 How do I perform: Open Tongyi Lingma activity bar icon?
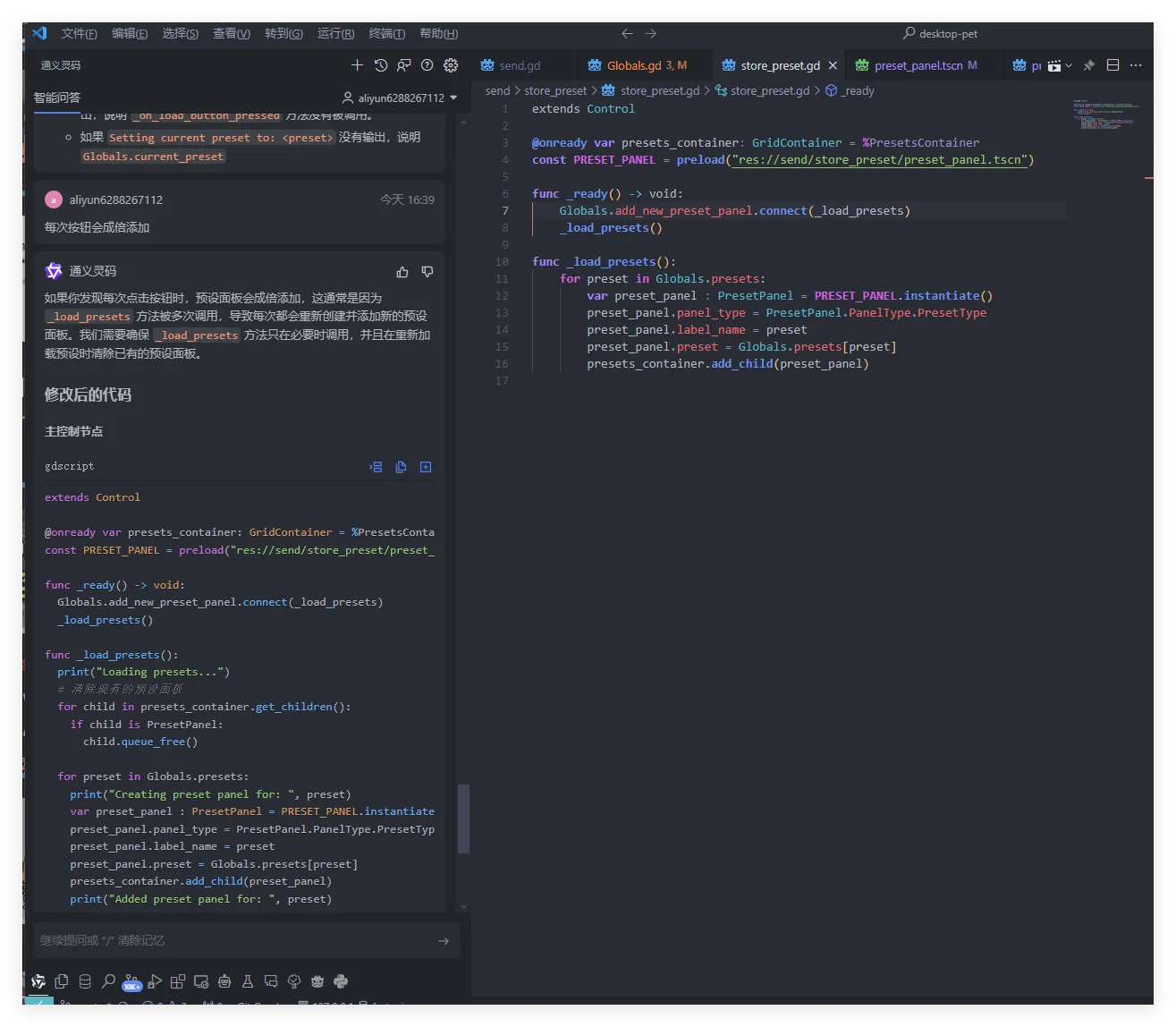click(x=38, y=981)
